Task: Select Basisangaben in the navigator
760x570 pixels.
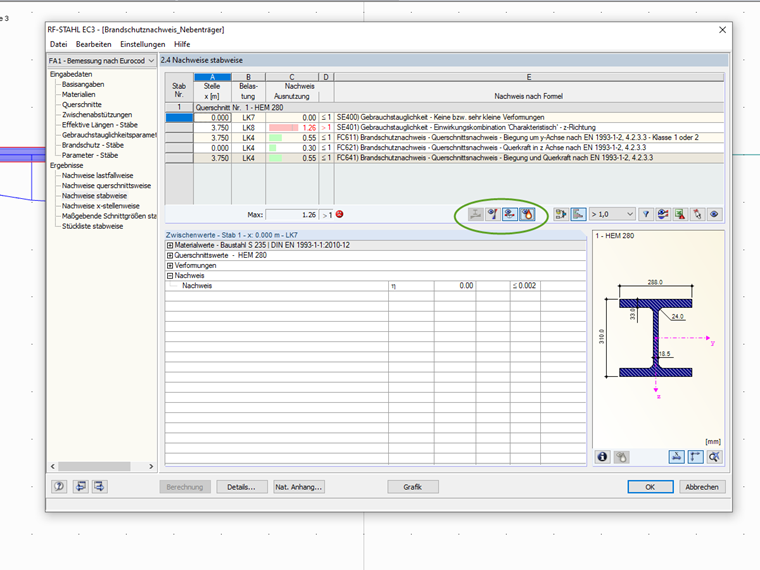Action: pyautogui.click(x=83, y=84)
